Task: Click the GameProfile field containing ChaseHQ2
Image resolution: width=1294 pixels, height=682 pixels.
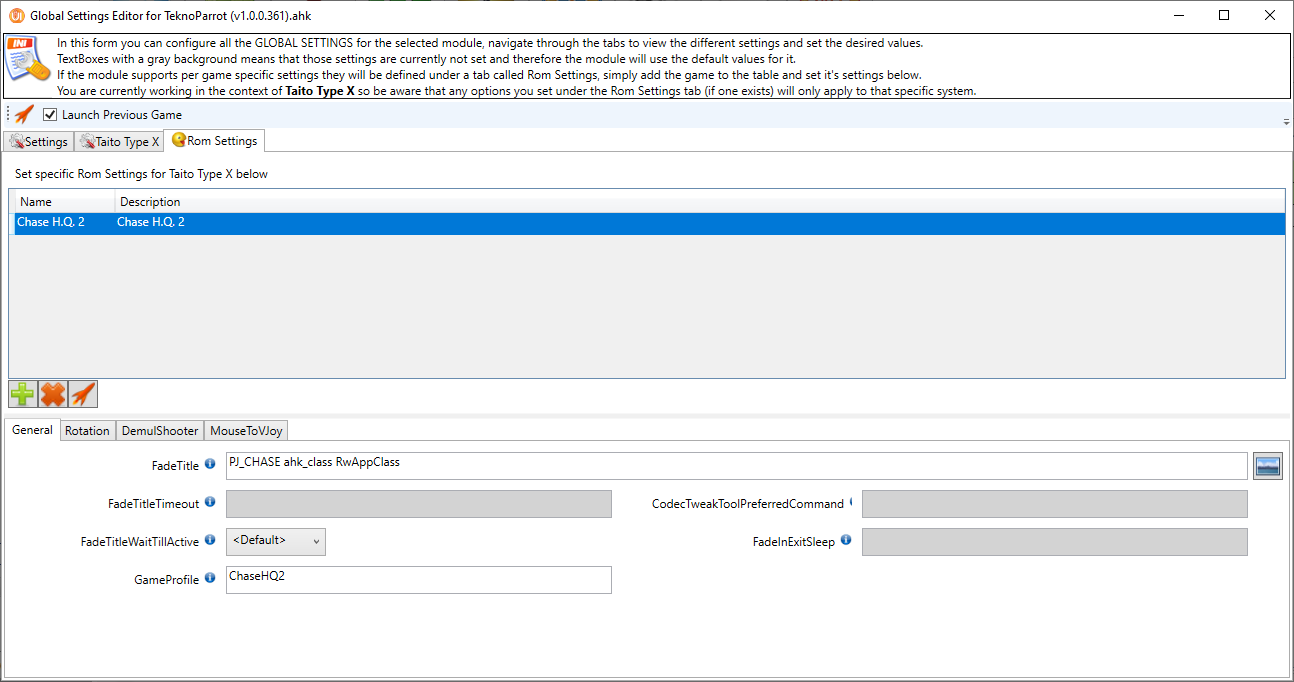Action: click(x=419, y=579)
